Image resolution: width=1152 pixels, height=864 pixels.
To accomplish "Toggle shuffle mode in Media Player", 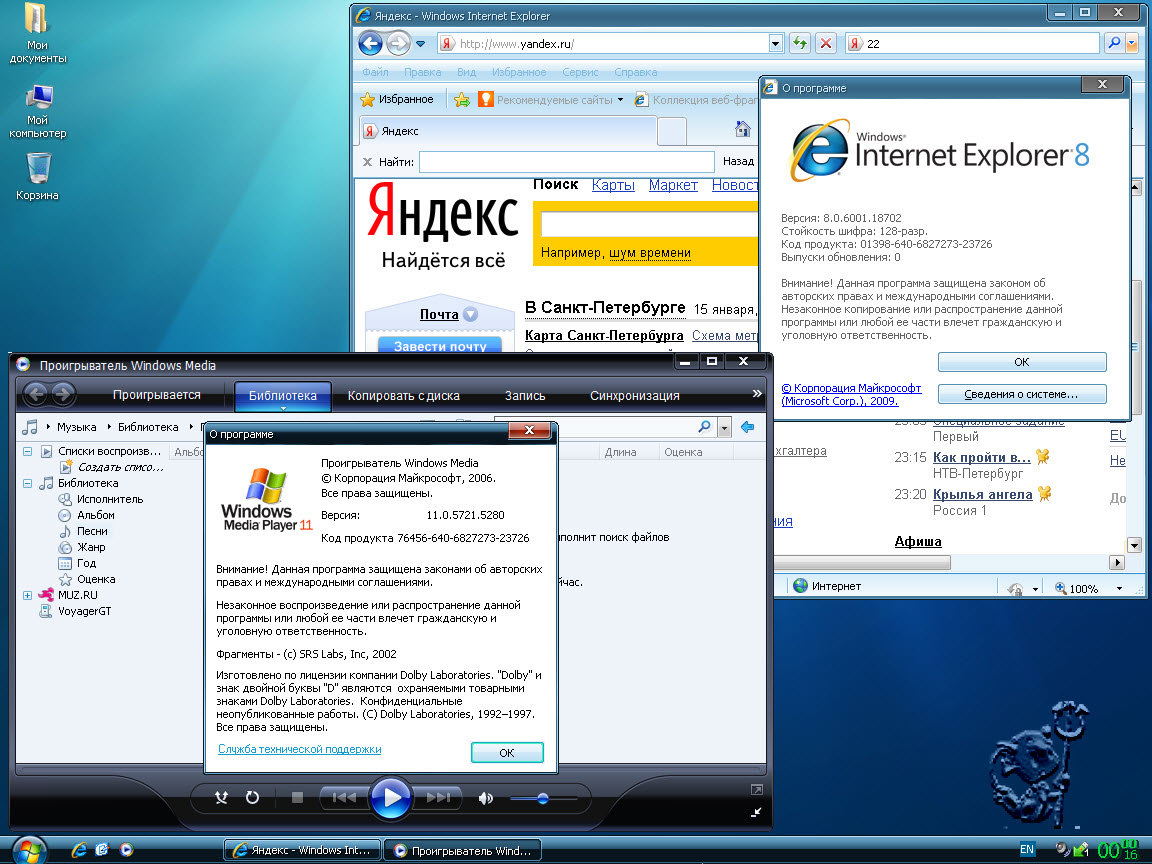I will pos(222,798).
